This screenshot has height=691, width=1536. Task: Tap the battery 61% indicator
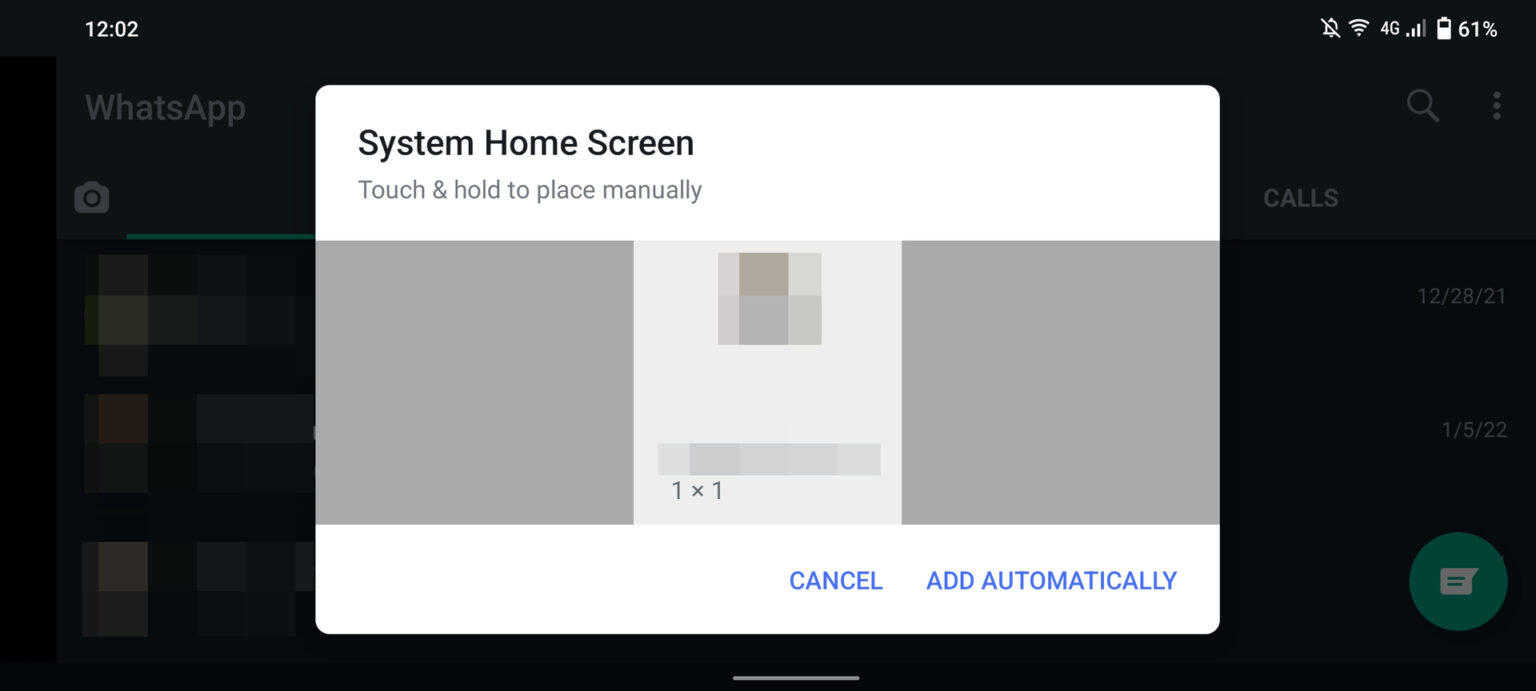coord(1467,29)
